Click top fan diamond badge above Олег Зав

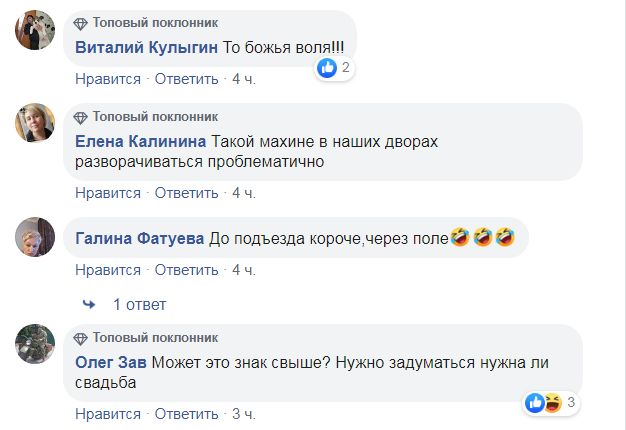click(82, 338)
